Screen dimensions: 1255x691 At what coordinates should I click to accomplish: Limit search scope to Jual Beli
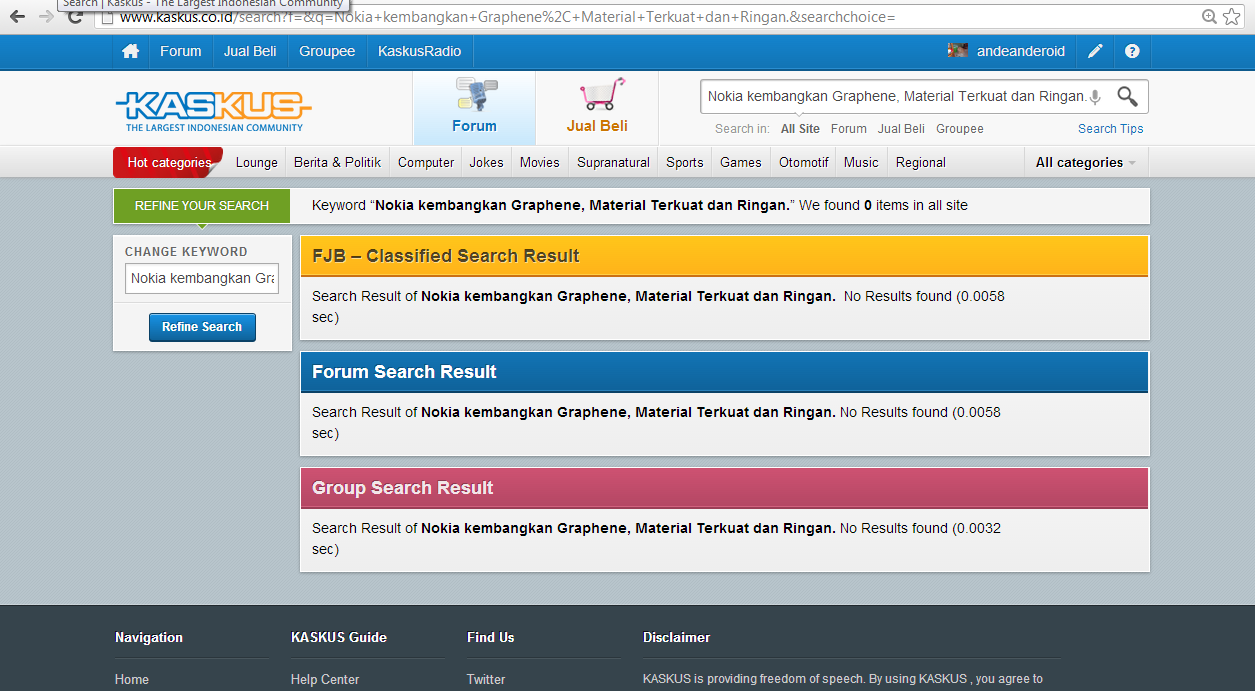pyautogui.click(x=902, y=129)
